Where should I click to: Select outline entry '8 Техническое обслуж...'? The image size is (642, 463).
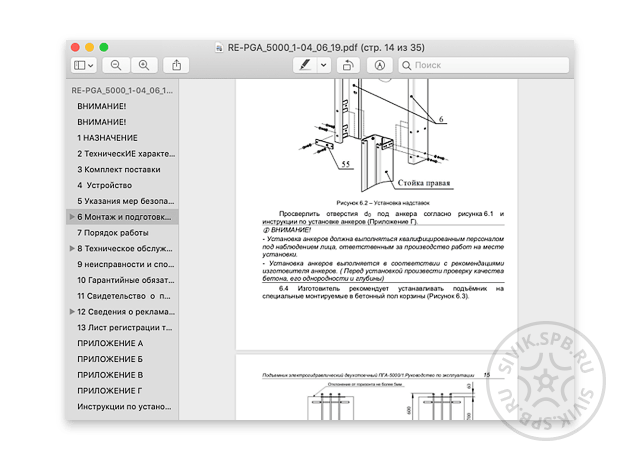[125, 248]
